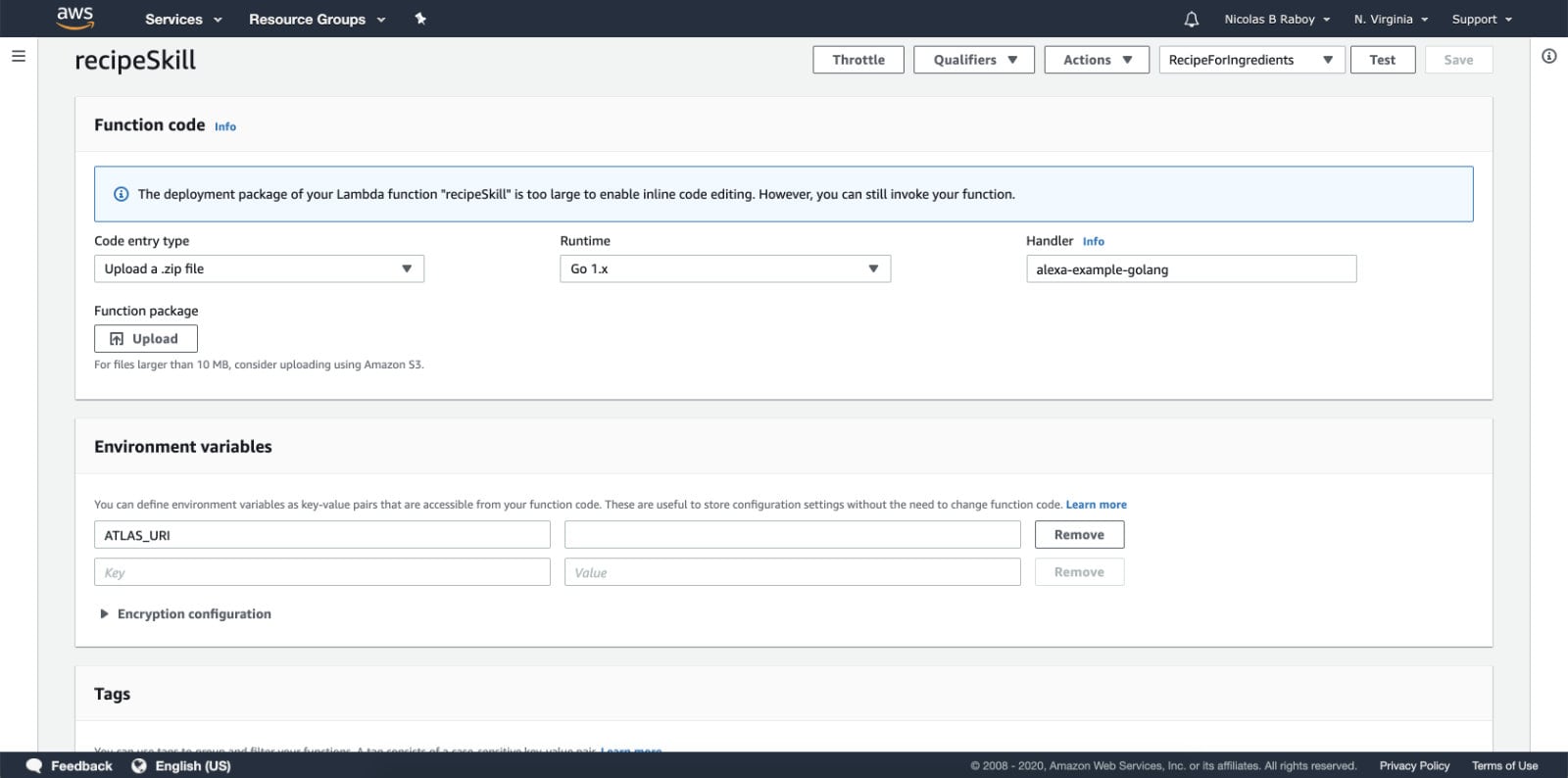Open the Resource Groups menu

(318, 19)
